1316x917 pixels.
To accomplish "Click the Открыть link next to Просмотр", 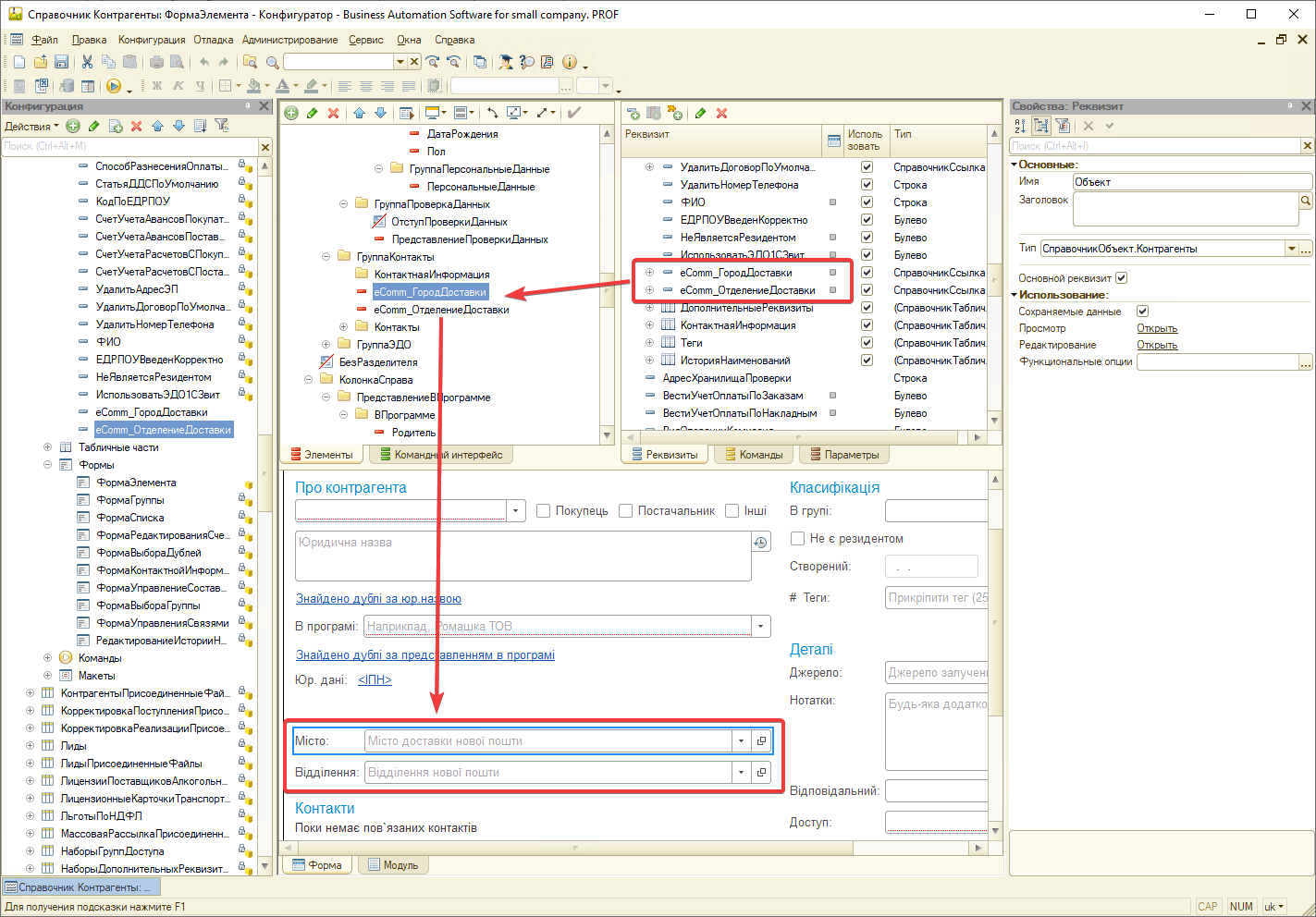I will [x=1156, y=329].
